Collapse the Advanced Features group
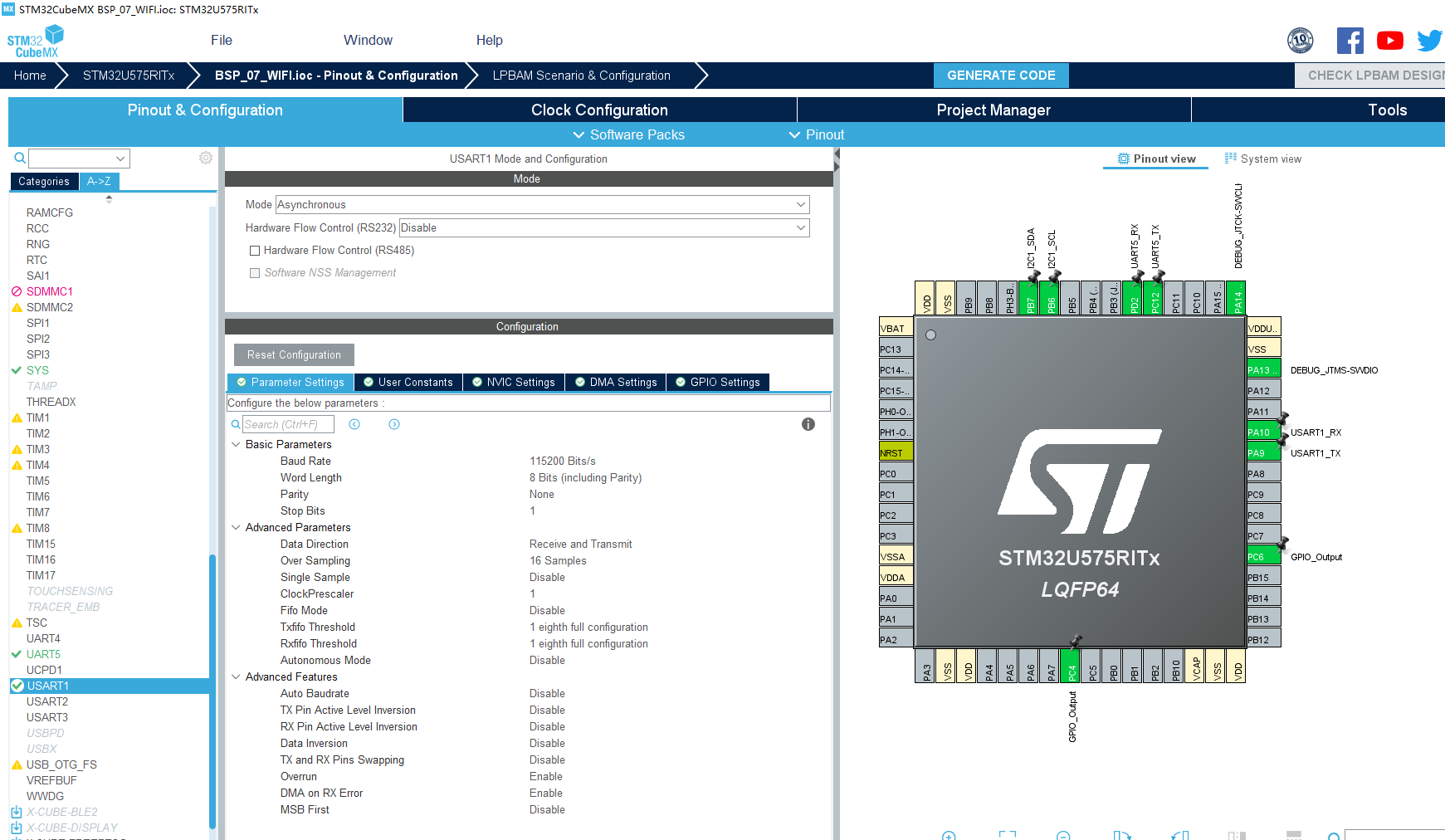Image resolution: width=1445 pixels, height=840 pixels. pyautogui.click(x=236, y=676)
